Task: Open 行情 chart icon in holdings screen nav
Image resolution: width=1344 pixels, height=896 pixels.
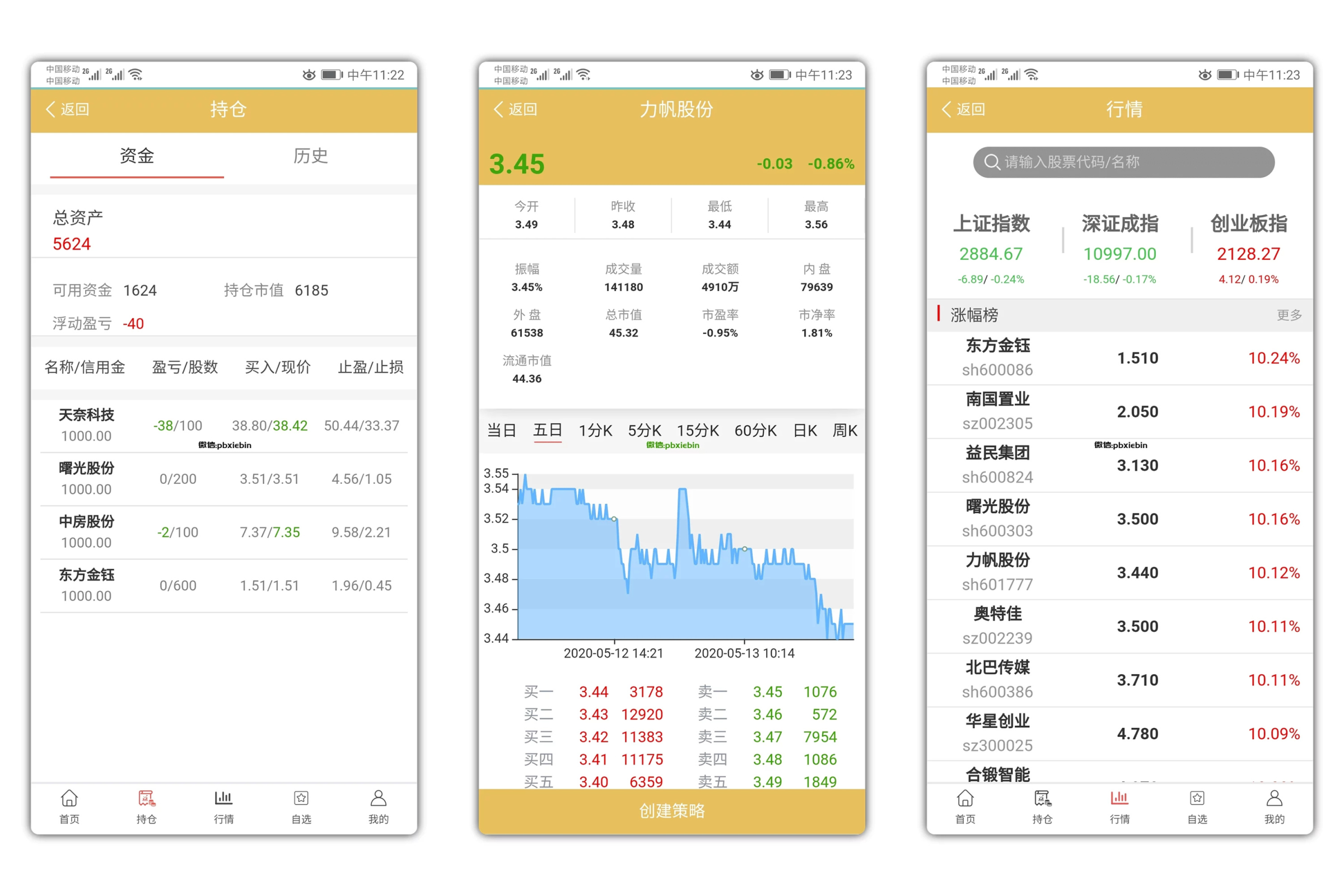Action: (223, 799)
